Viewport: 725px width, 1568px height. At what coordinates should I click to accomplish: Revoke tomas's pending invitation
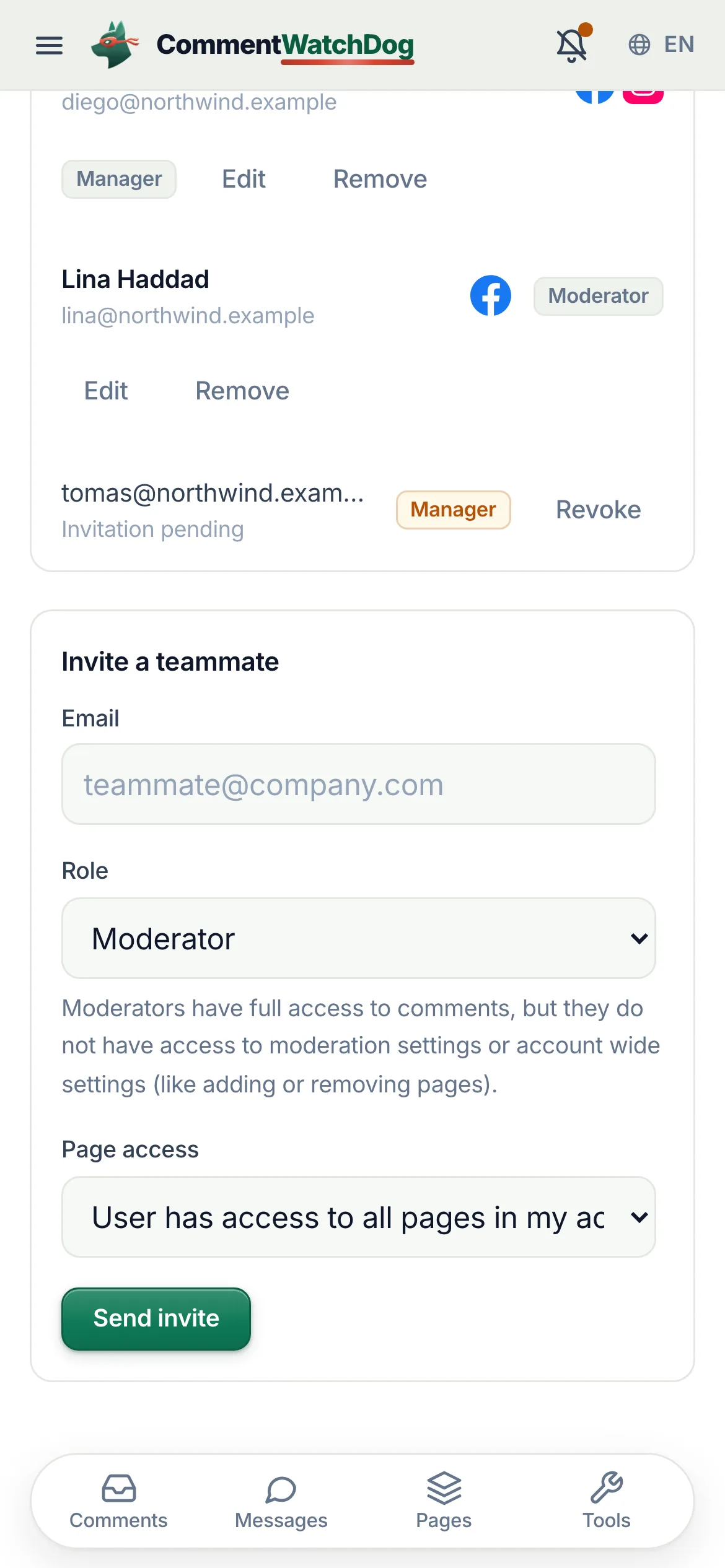click(x=598, y=510)
